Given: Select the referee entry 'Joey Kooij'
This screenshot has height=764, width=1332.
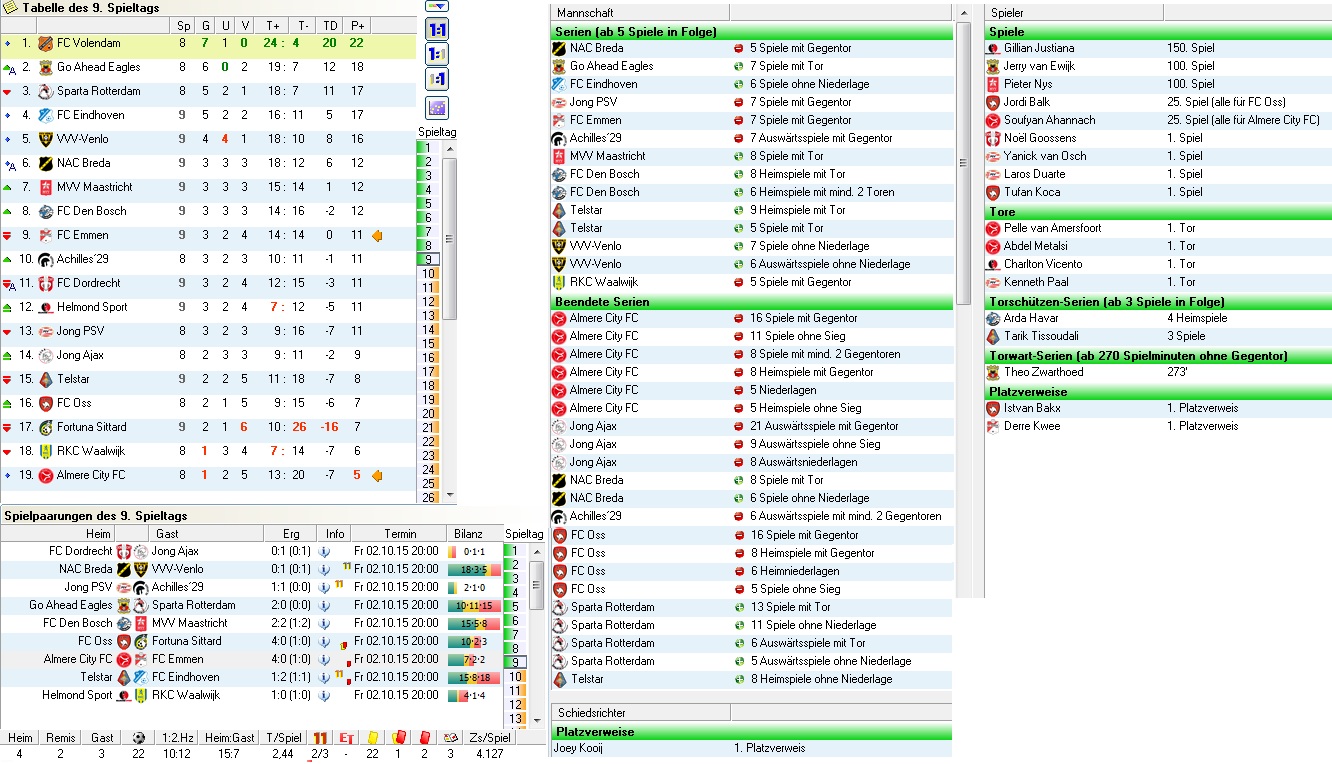Looking at the screenshot, I should click(751, 748).
